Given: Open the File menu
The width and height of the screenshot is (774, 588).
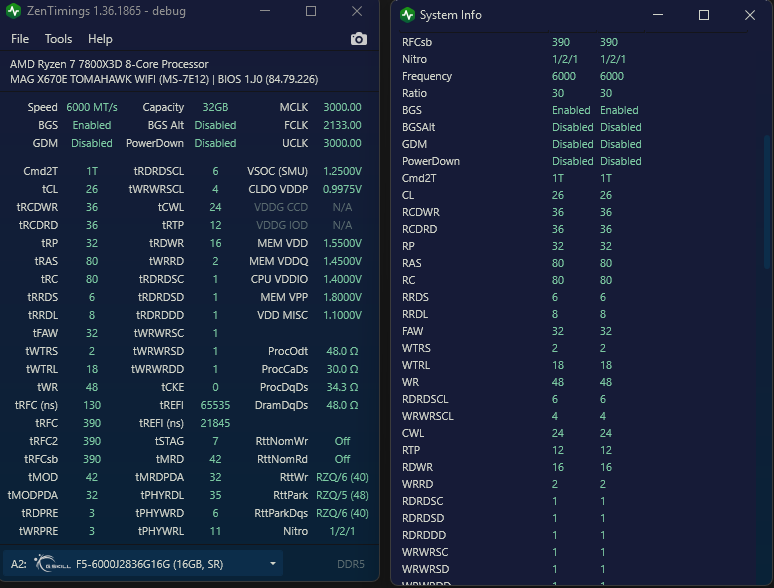Looking at the screenshot, I should [20, 39].
